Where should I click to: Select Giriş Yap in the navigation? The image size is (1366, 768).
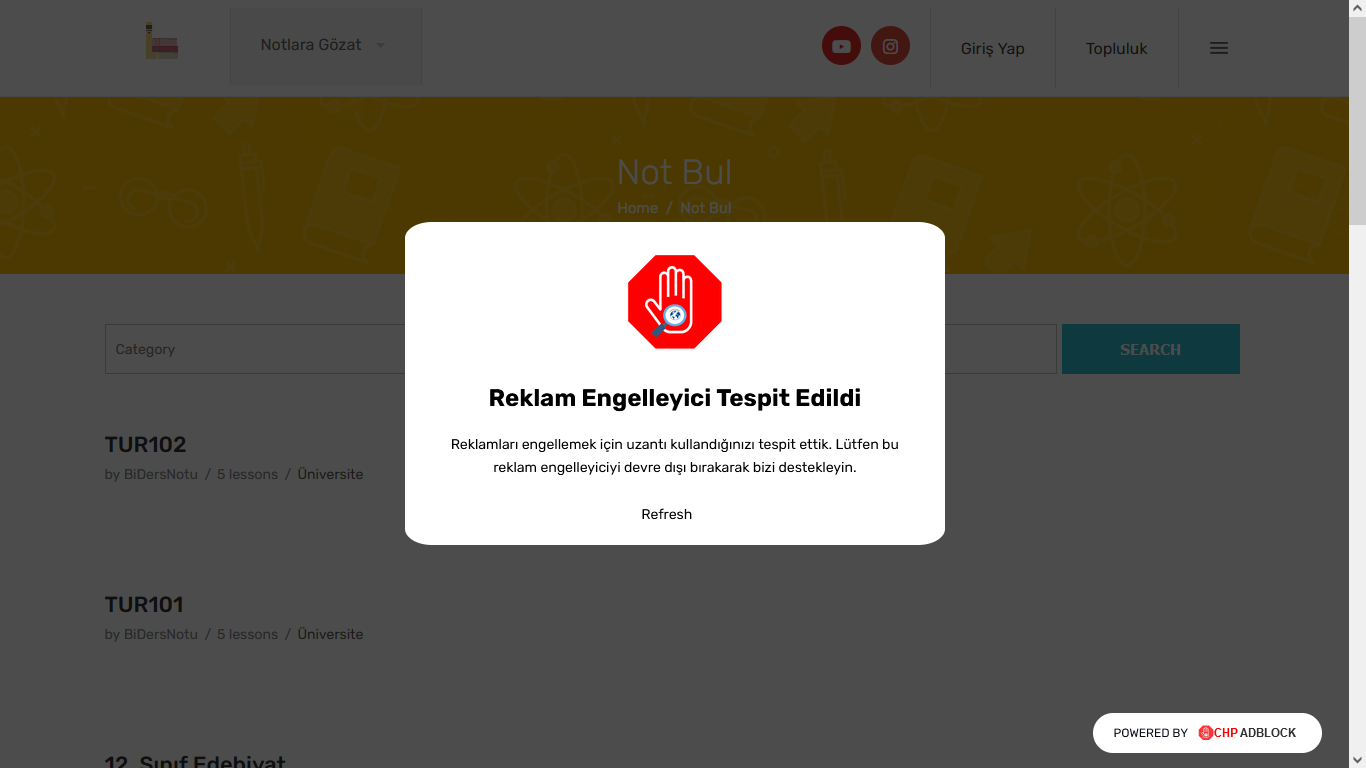(x=992, y=48)
